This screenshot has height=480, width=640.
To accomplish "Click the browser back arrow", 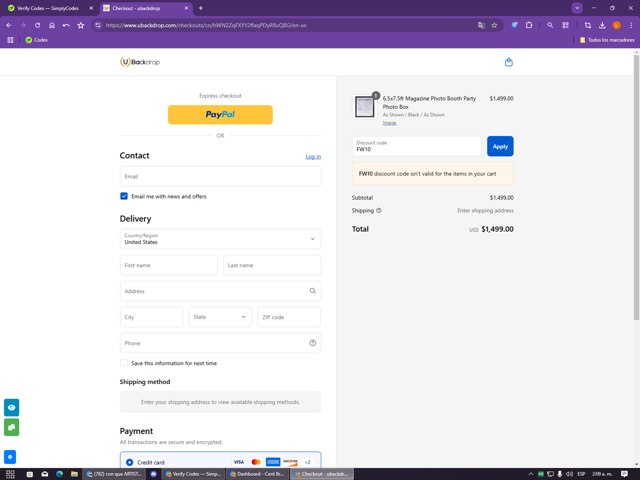I will (x=9, y=25).
